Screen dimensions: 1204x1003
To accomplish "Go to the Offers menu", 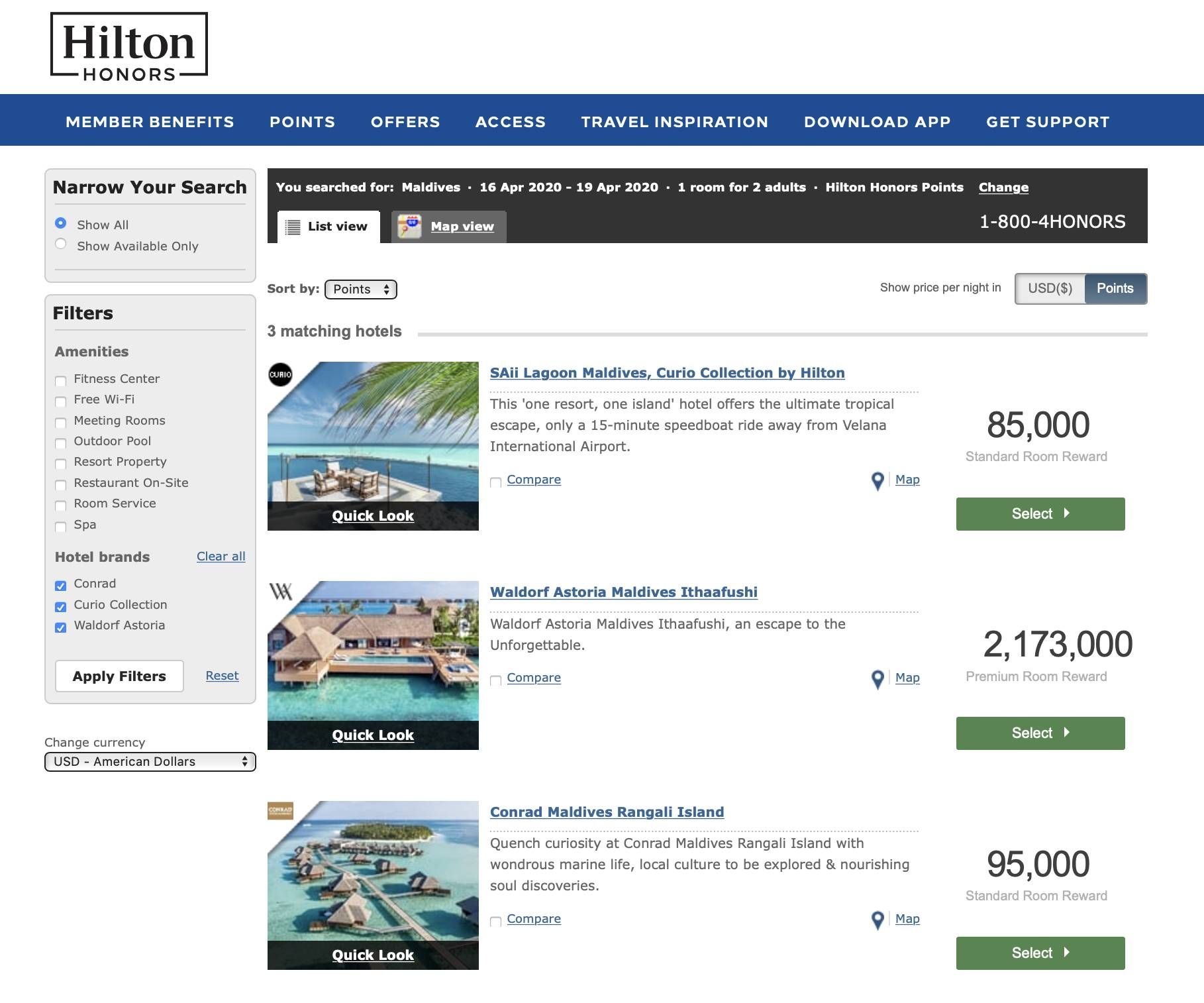I will point(405,122).
